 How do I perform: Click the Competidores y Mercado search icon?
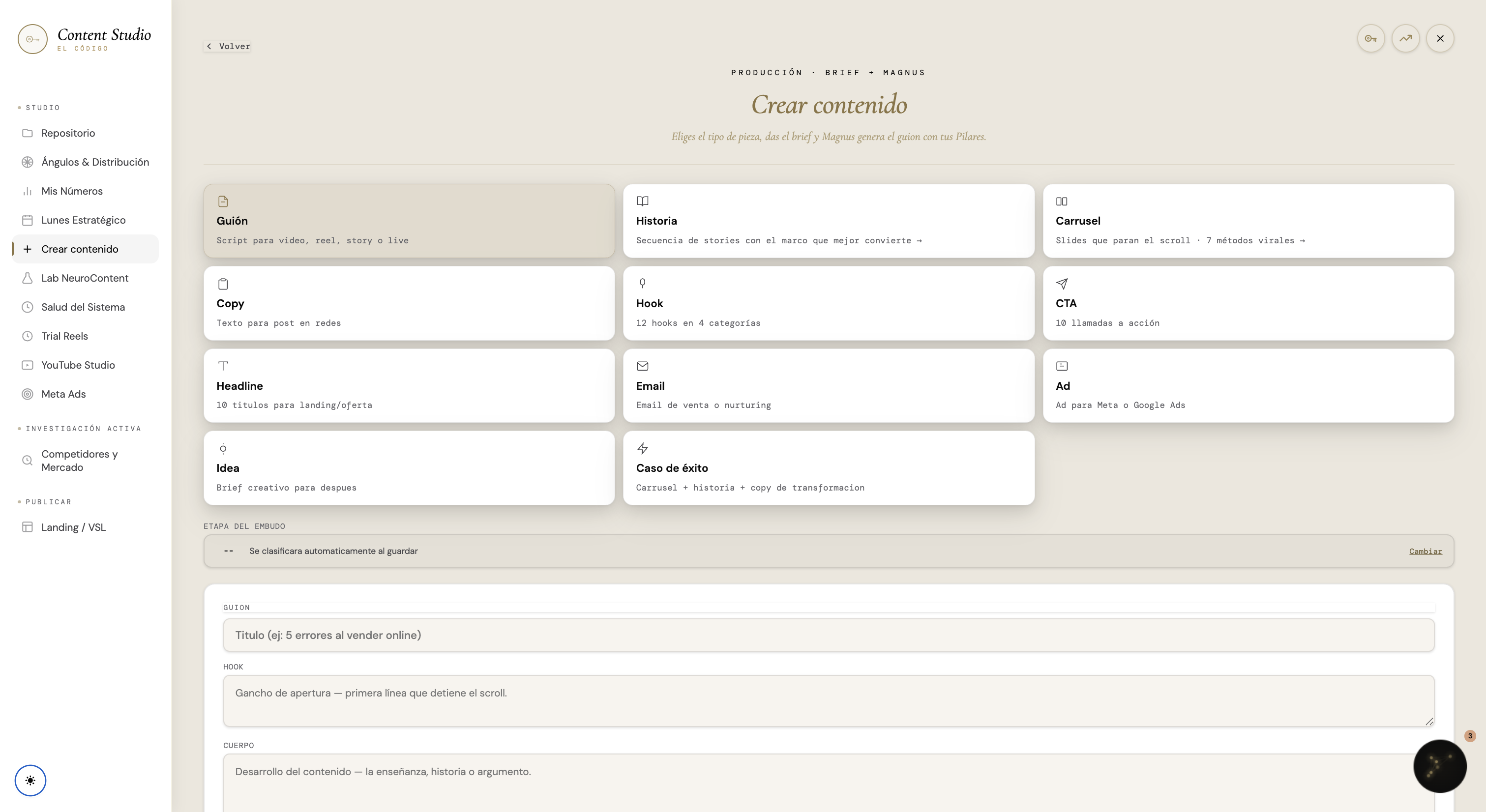pos(27,461)
